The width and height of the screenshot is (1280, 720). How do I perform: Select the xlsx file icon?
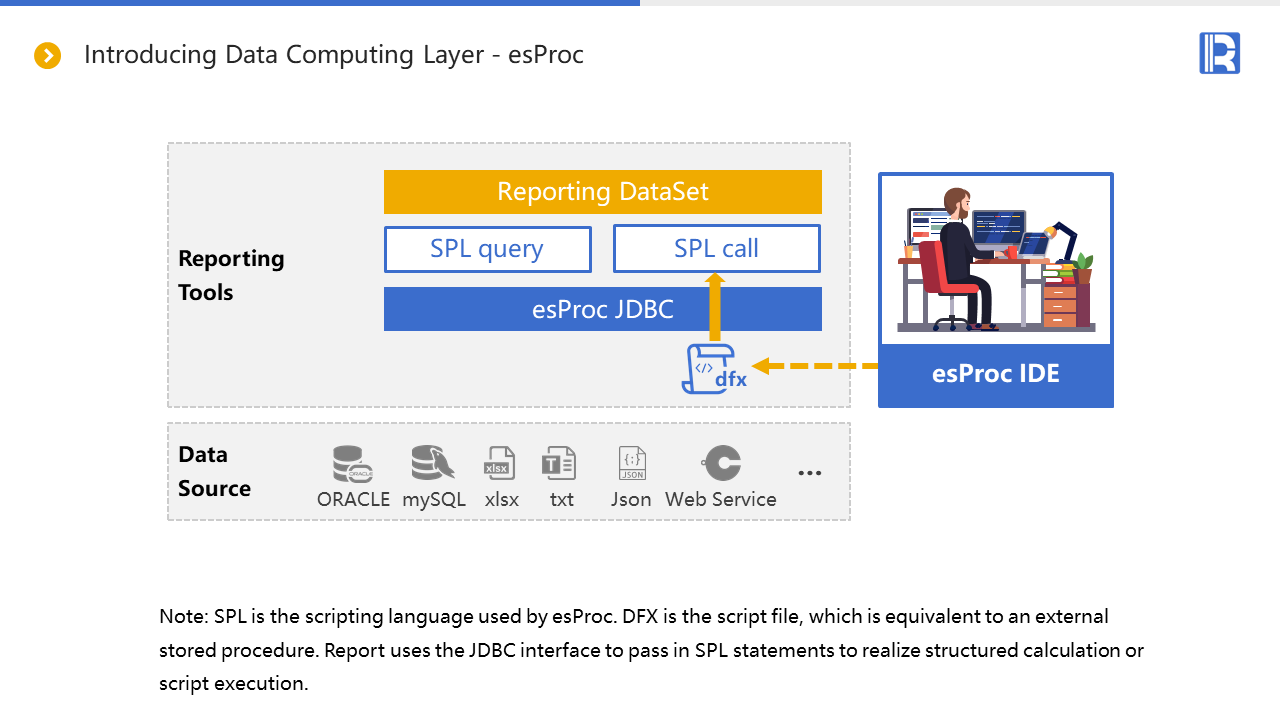(x=500, y=465)
